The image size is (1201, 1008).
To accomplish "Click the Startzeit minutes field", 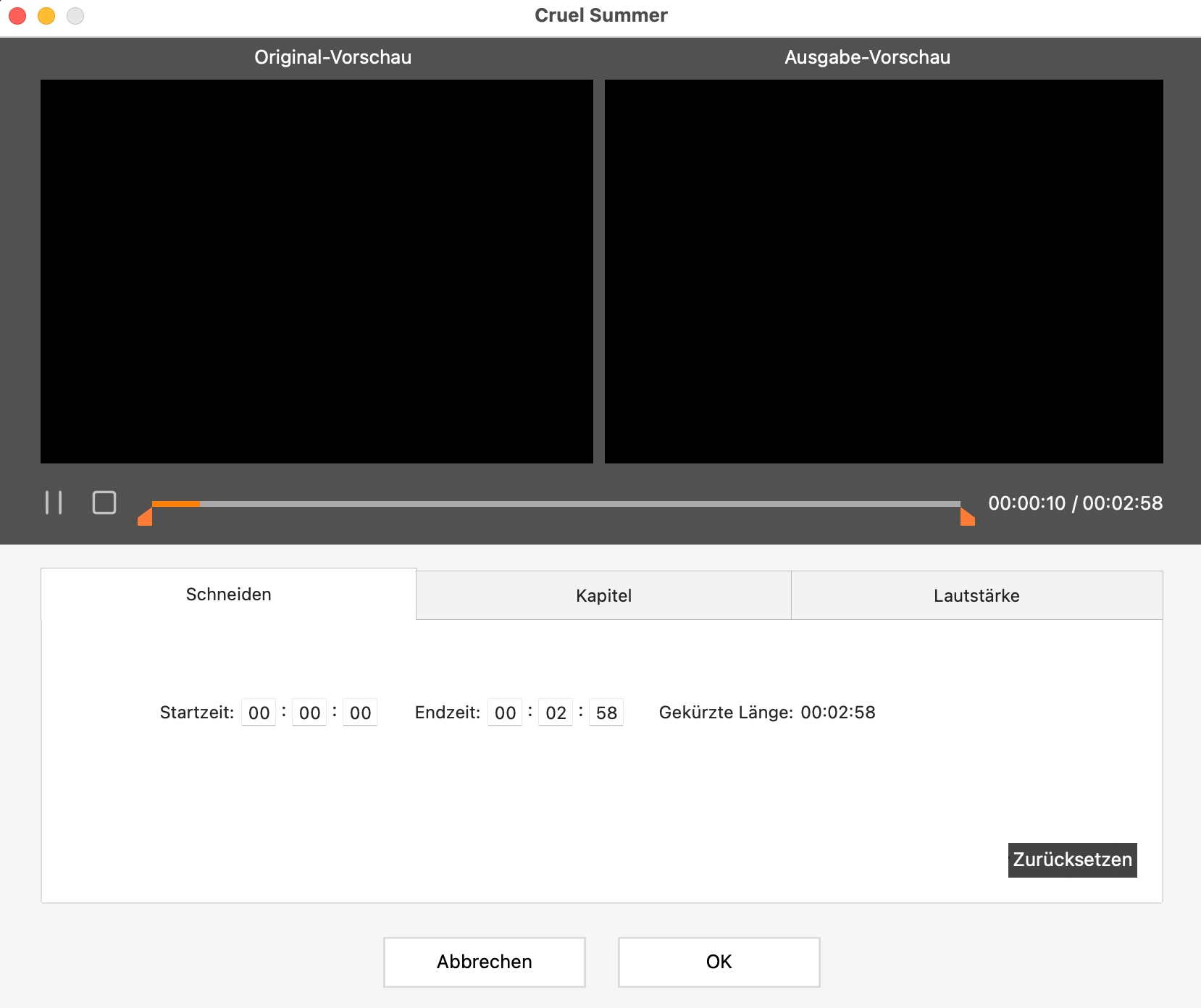I will tap(309, 713).
